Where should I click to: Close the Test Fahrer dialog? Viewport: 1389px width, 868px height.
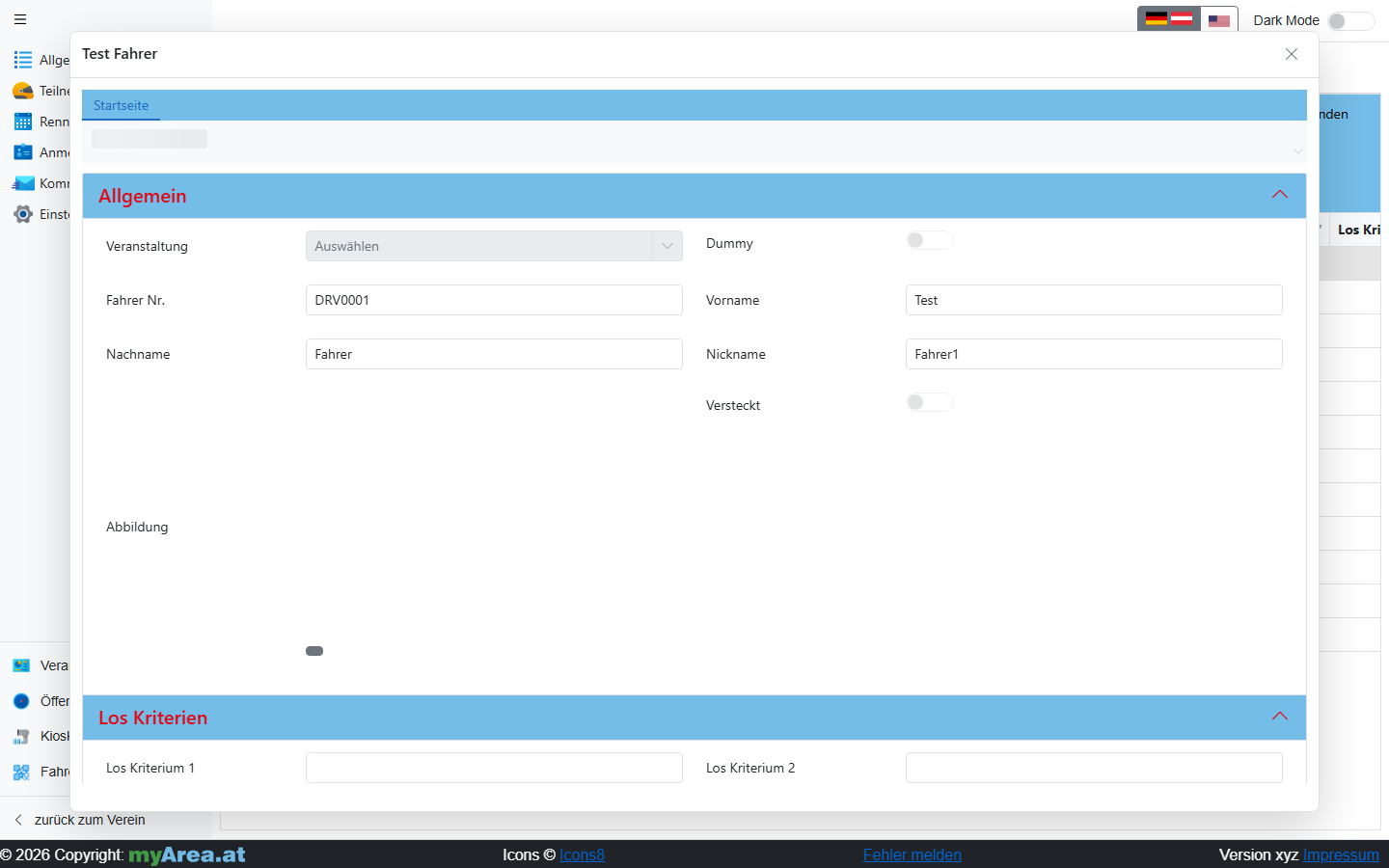pyautogui.click(x=1292, y=54)
